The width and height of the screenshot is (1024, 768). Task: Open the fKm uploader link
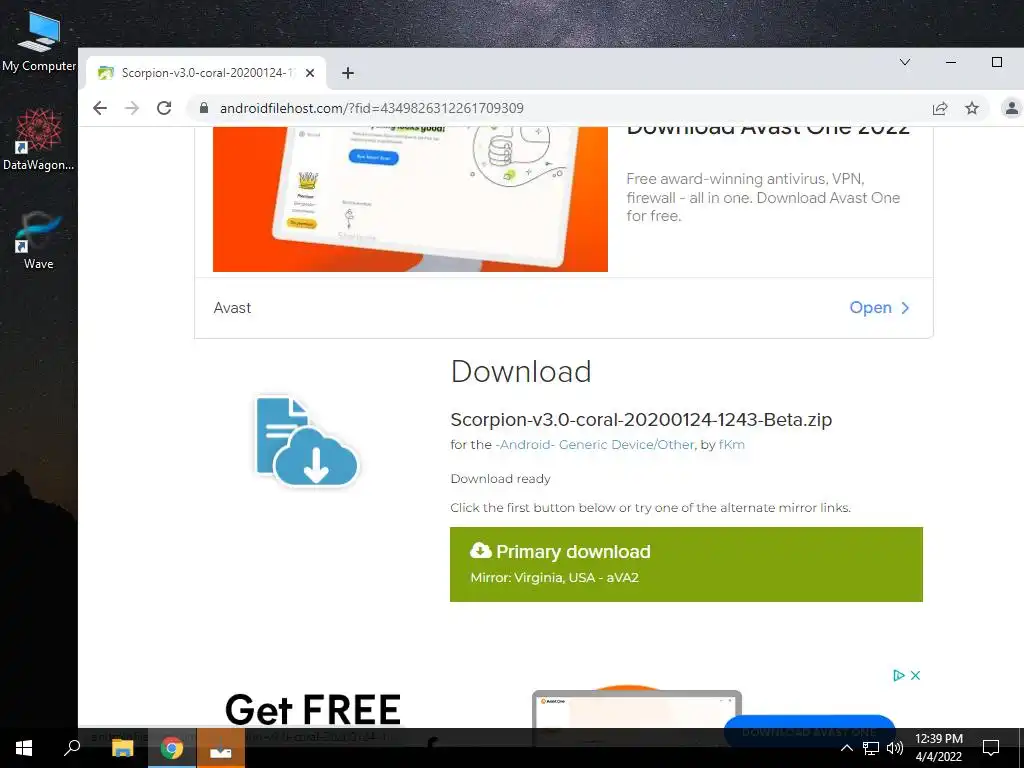pos(731,445)
